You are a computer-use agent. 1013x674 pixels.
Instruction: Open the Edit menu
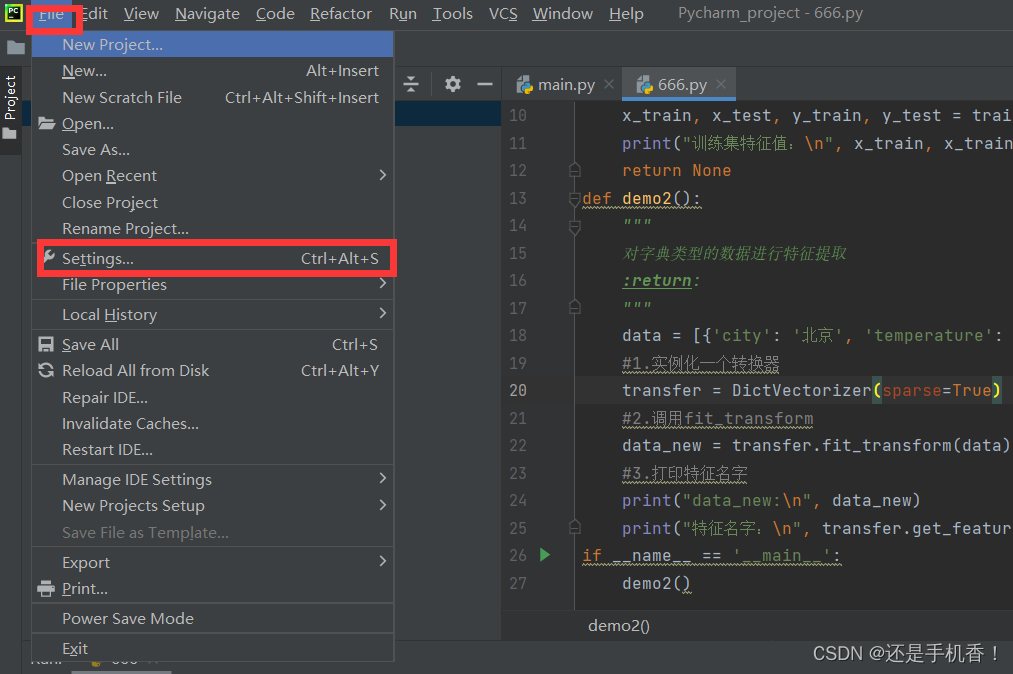pos(94,14)
